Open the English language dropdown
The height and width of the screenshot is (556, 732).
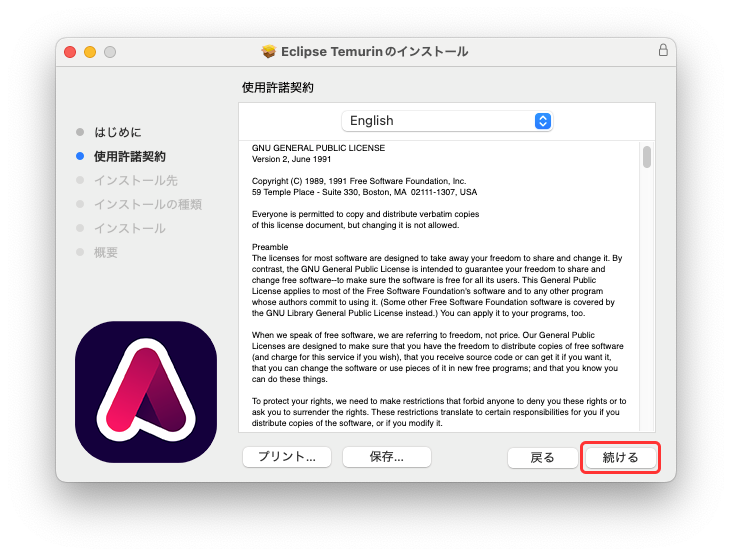447,121
